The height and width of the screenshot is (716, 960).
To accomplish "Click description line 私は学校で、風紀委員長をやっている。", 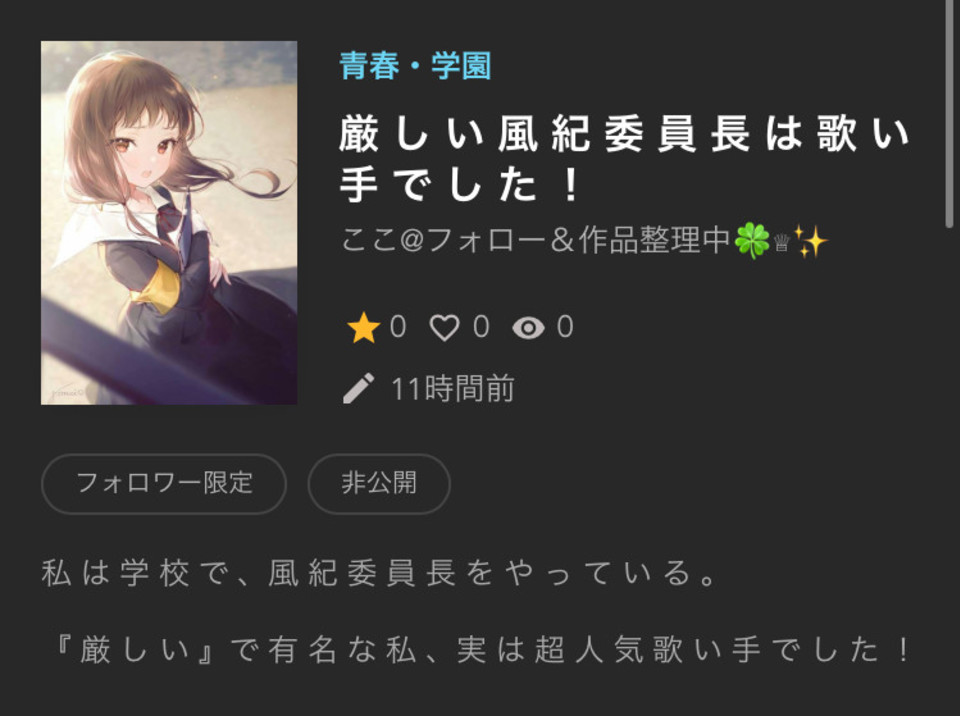I will click(379, 573).
